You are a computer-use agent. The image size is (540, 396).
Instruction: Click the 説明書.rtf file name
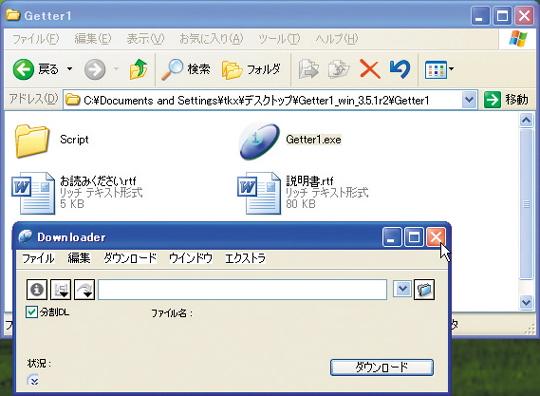[x=310, y=181]
